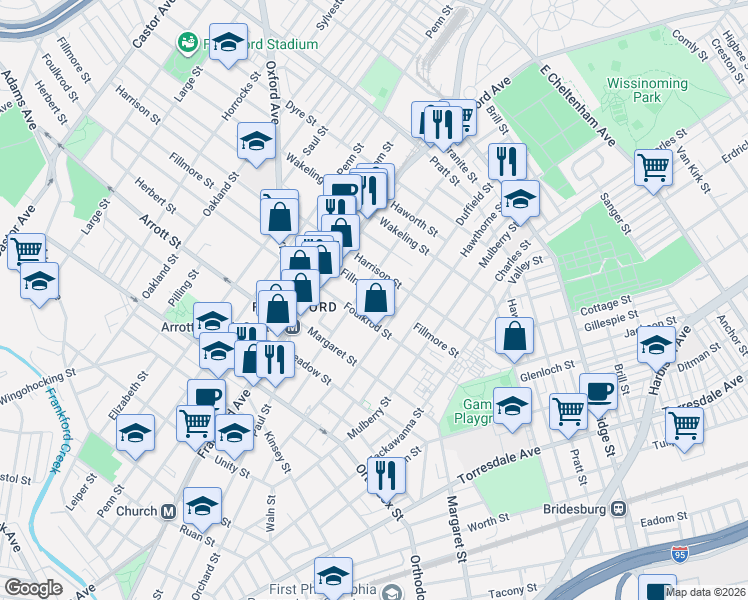
Task: Click the shopping bag marker above Glenloch St
Action: [x=514, y=336]
